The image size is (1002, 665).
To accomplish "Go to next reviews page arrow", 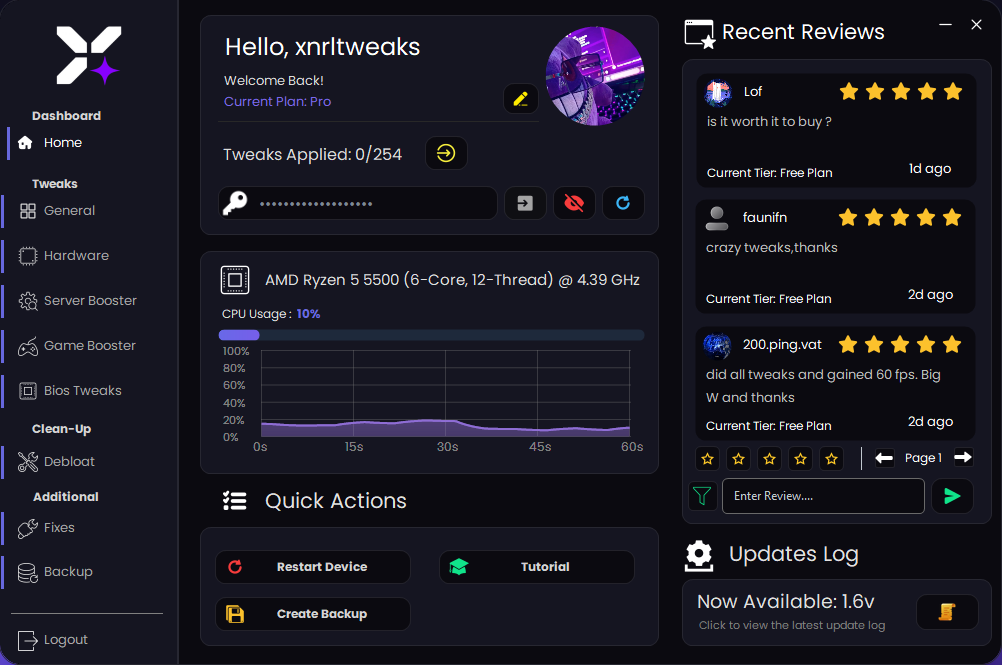I will (x=962, y=458).
